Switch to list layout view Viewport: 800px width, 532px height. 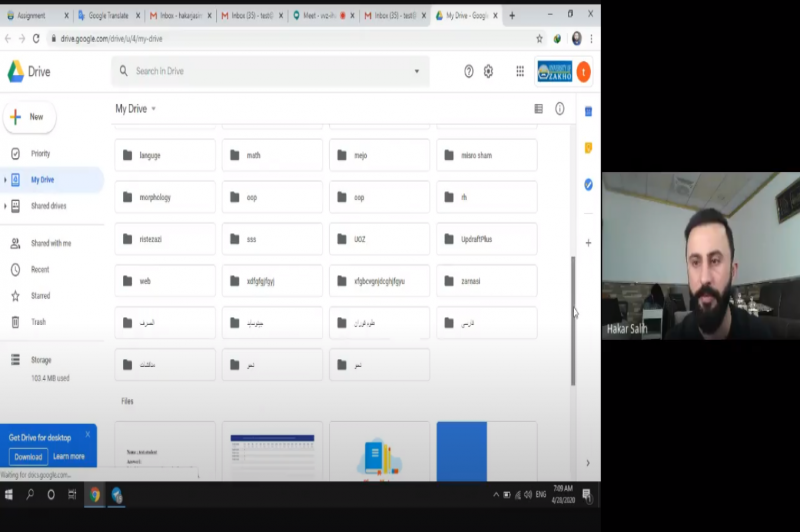click(539, 108)
